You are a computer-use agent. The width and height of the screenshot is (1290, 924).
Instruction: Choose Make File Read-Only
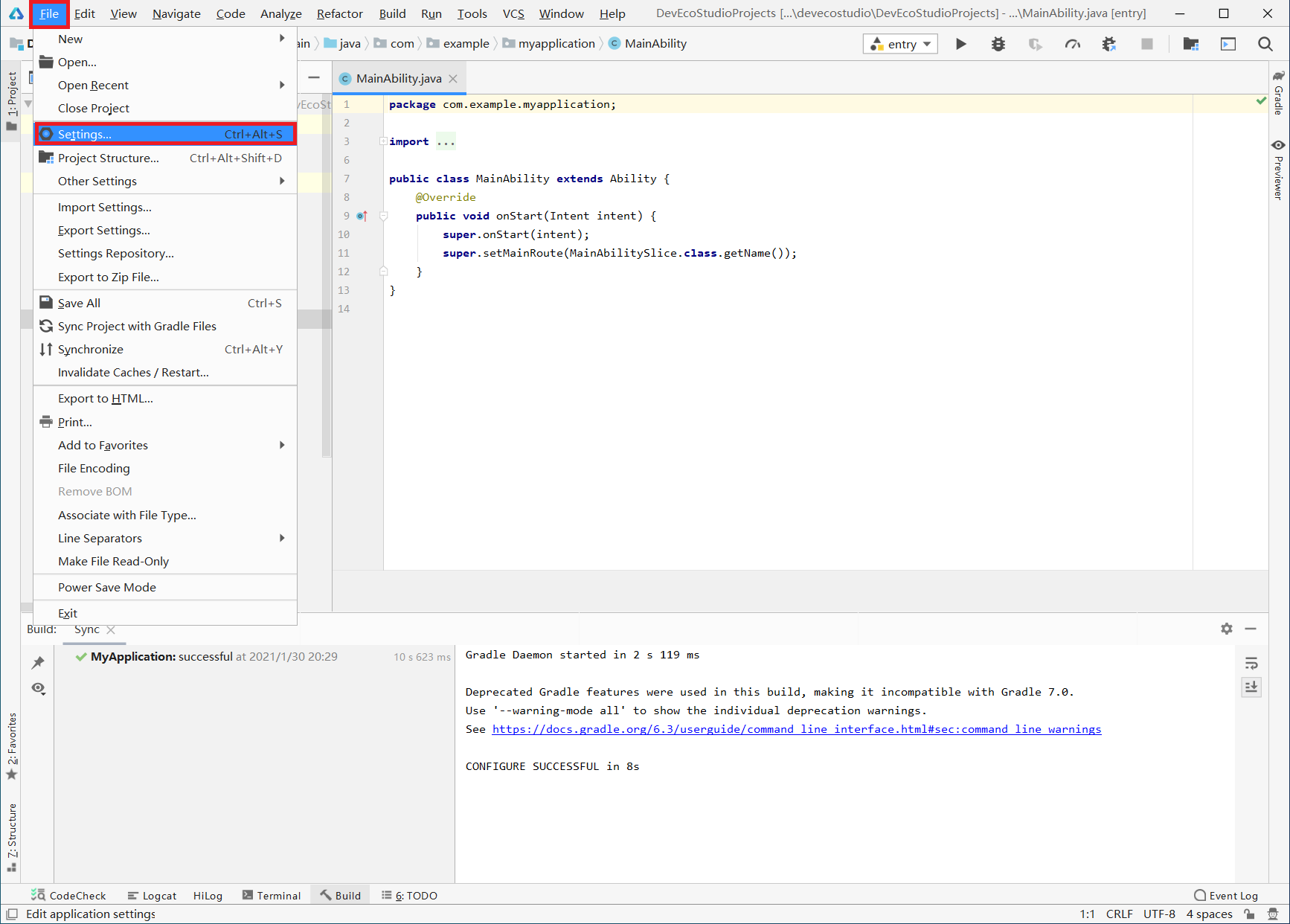[x=165, y=561]
